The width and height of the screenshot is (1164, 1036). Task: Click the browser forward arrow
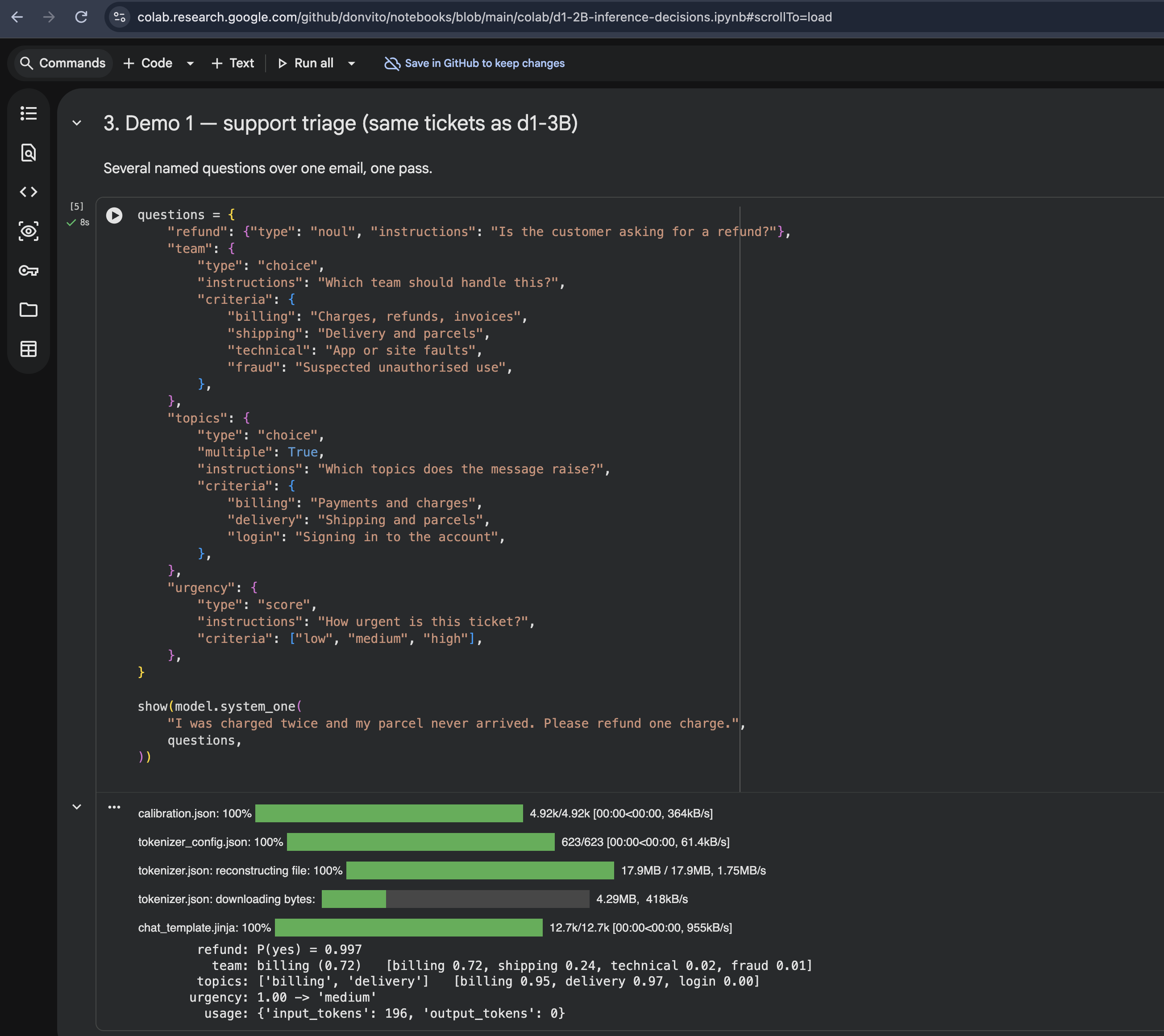(x=49, y=17)
